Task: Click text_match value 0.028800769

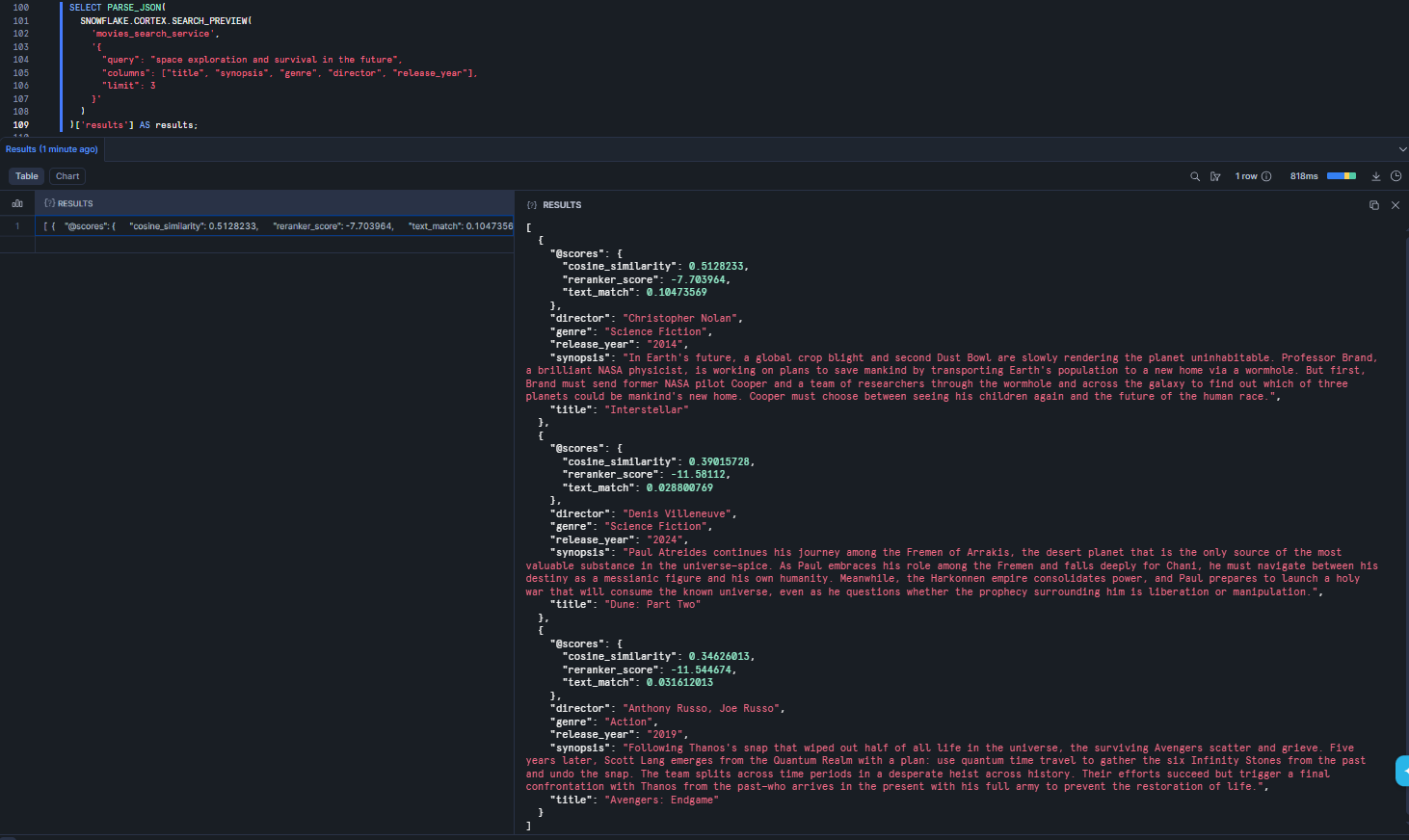Action: click(679, 488)
